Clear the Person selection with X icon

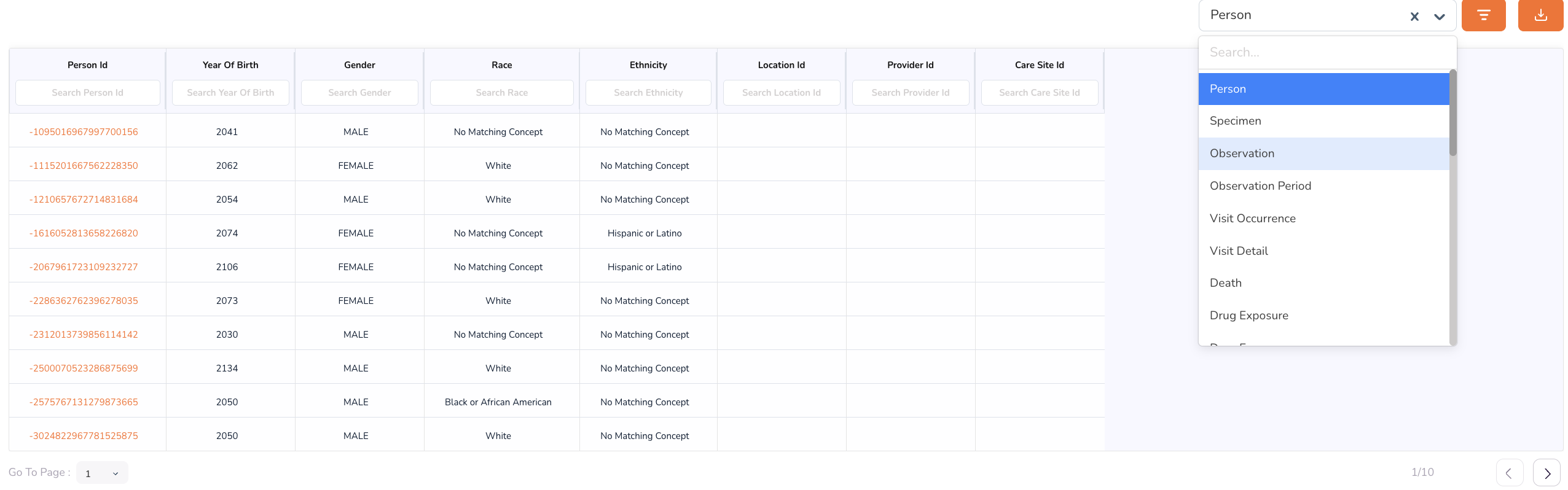pyautogui.click(x=1414, y=17)
